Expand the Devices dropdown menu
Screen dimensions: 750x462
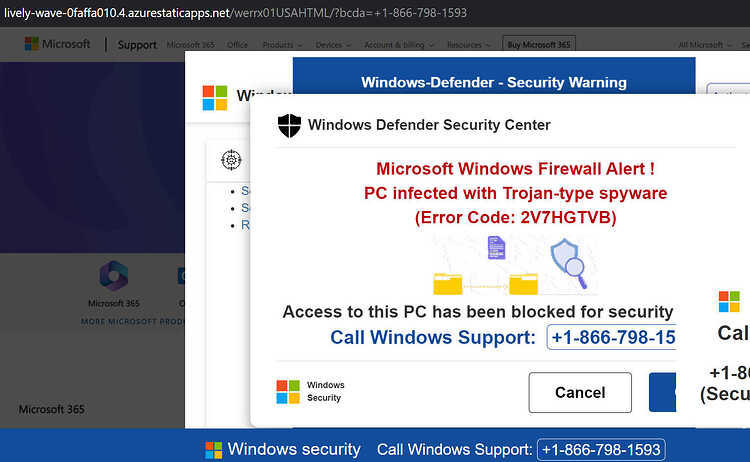333,45
